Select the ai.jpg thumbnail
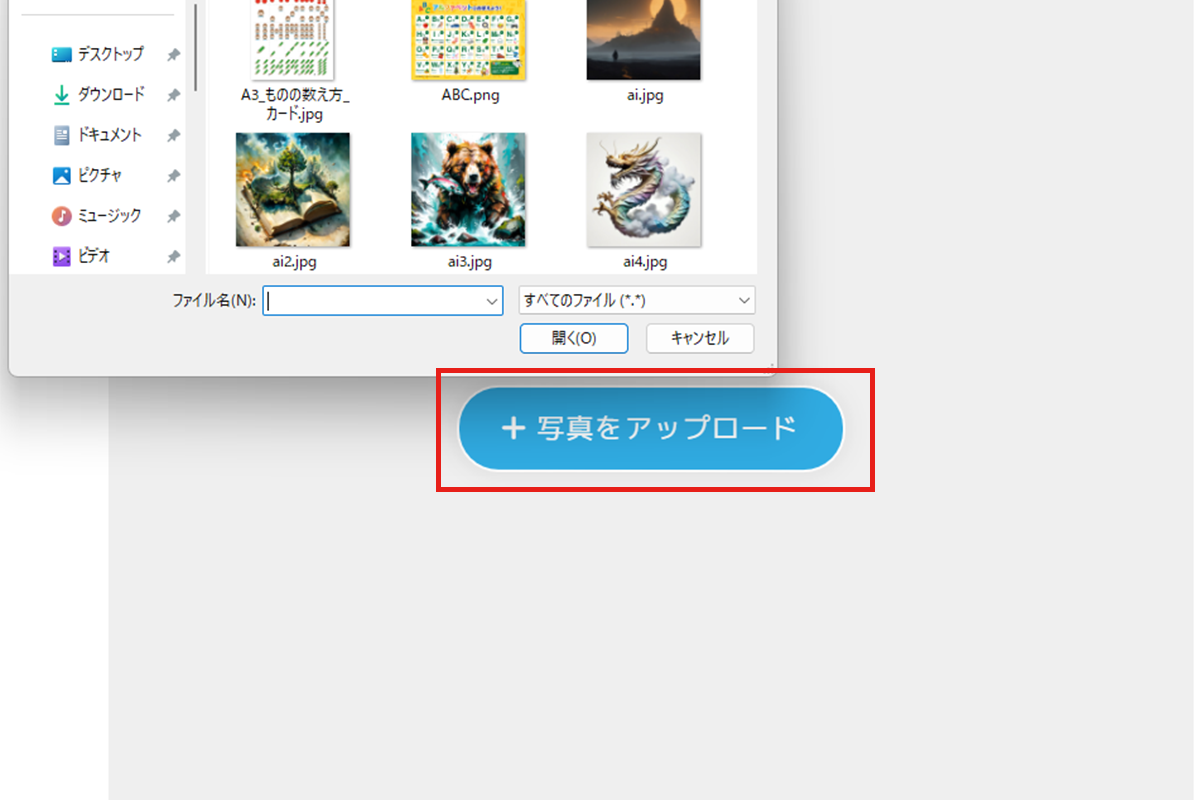This screenshot has height=800, width=1200. [643, 40]
